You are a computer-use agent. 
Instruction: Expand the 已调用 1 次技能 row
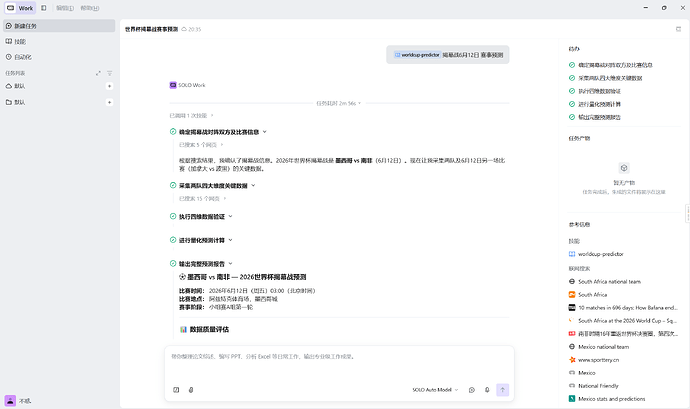click(191, 116)
